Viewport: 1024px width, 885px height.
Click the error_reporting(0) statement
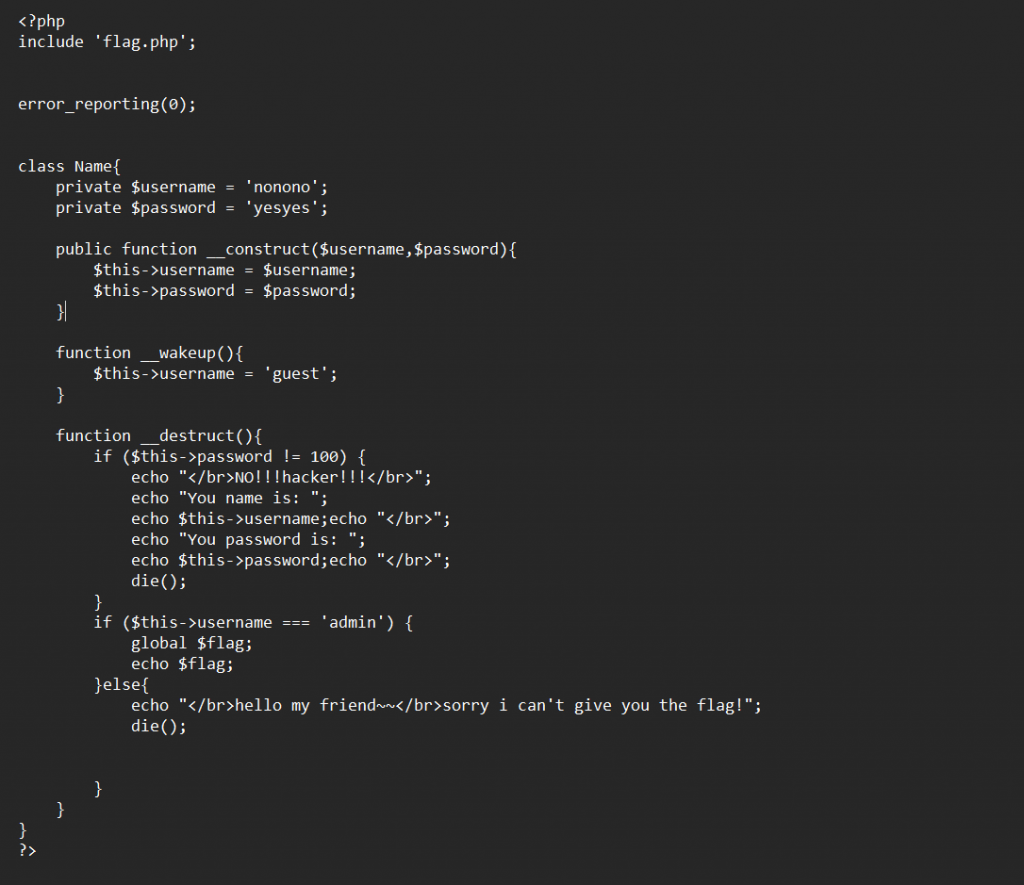tap(107, 105)
